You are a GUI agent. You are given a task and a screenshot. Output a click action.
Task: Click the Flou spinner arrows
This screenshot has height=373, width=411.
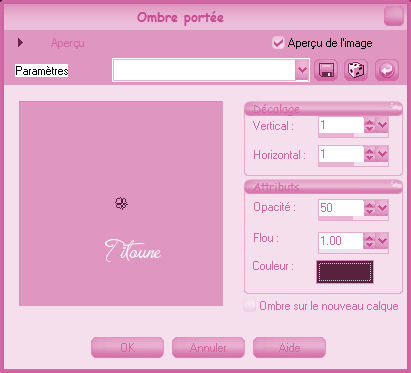click(369, 240)
